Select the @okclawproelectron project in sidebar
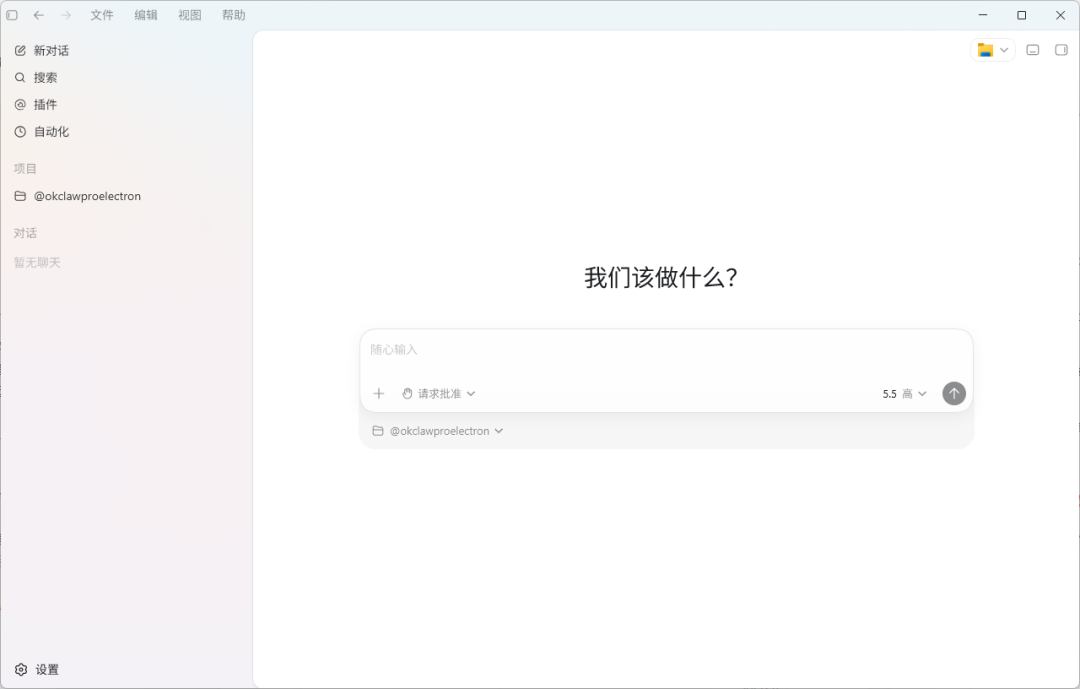The image size is (1080, 689). coord(78,196)
